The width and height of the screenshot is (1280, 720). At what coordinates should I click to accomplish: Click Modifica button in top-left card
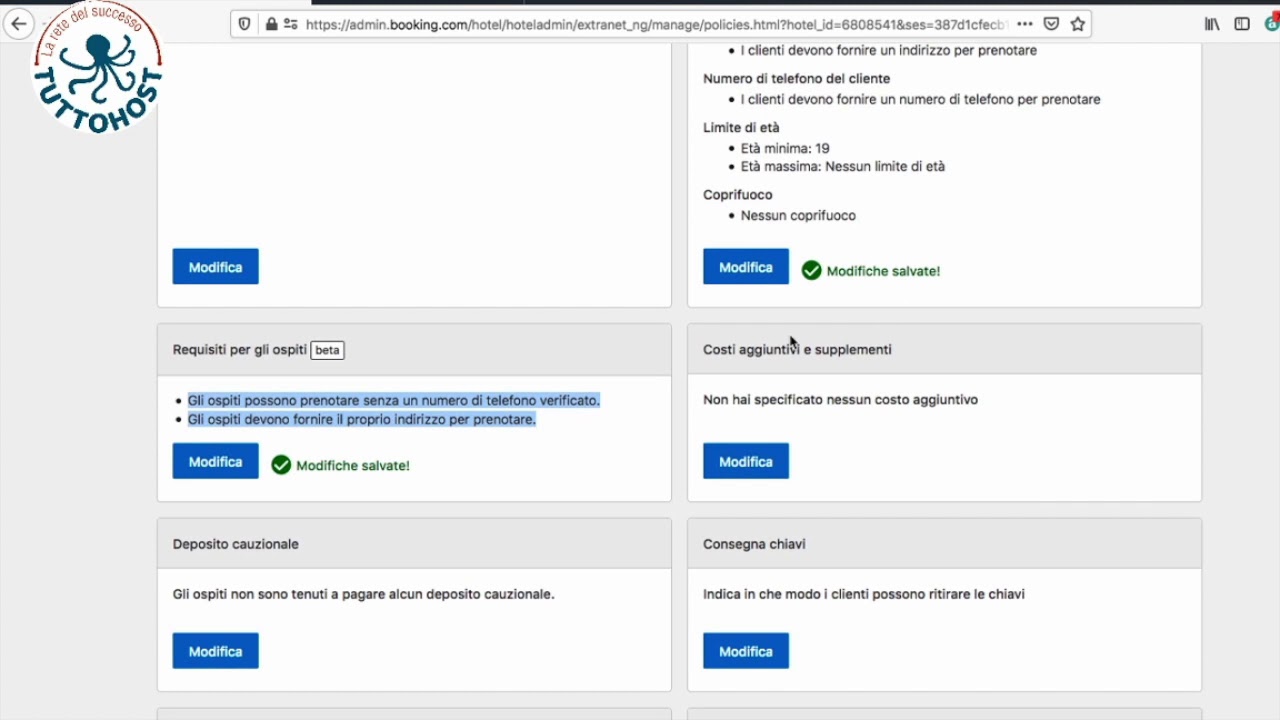(215, 267)
